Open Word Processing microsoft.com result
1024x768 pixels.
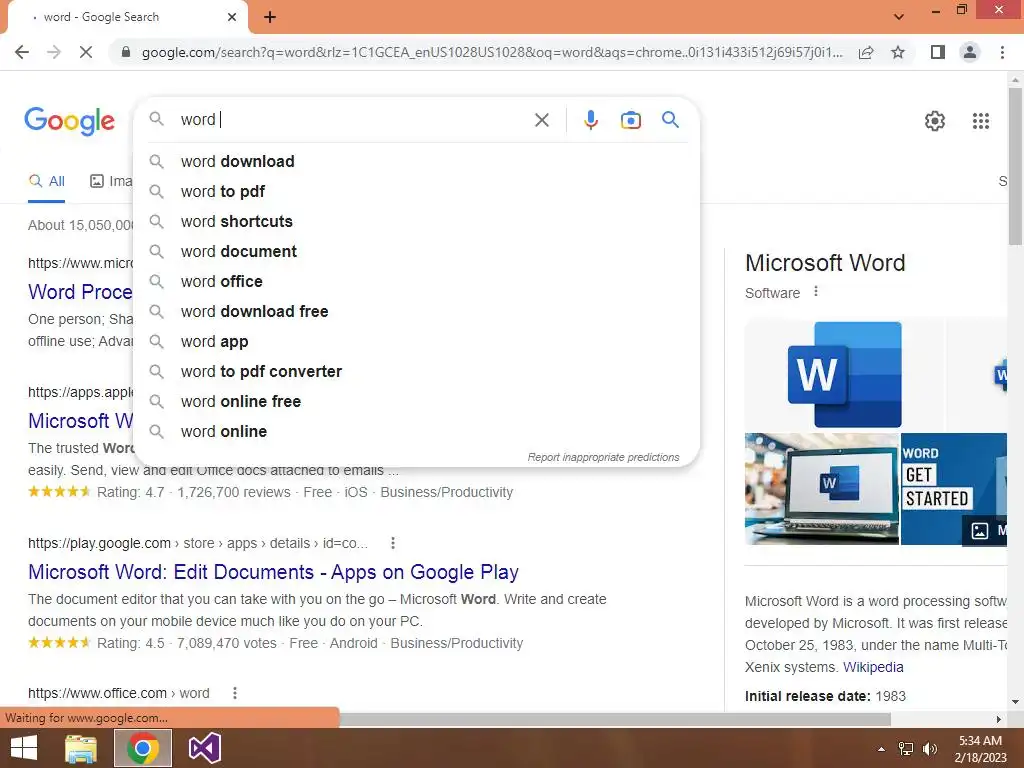point(80,292)
